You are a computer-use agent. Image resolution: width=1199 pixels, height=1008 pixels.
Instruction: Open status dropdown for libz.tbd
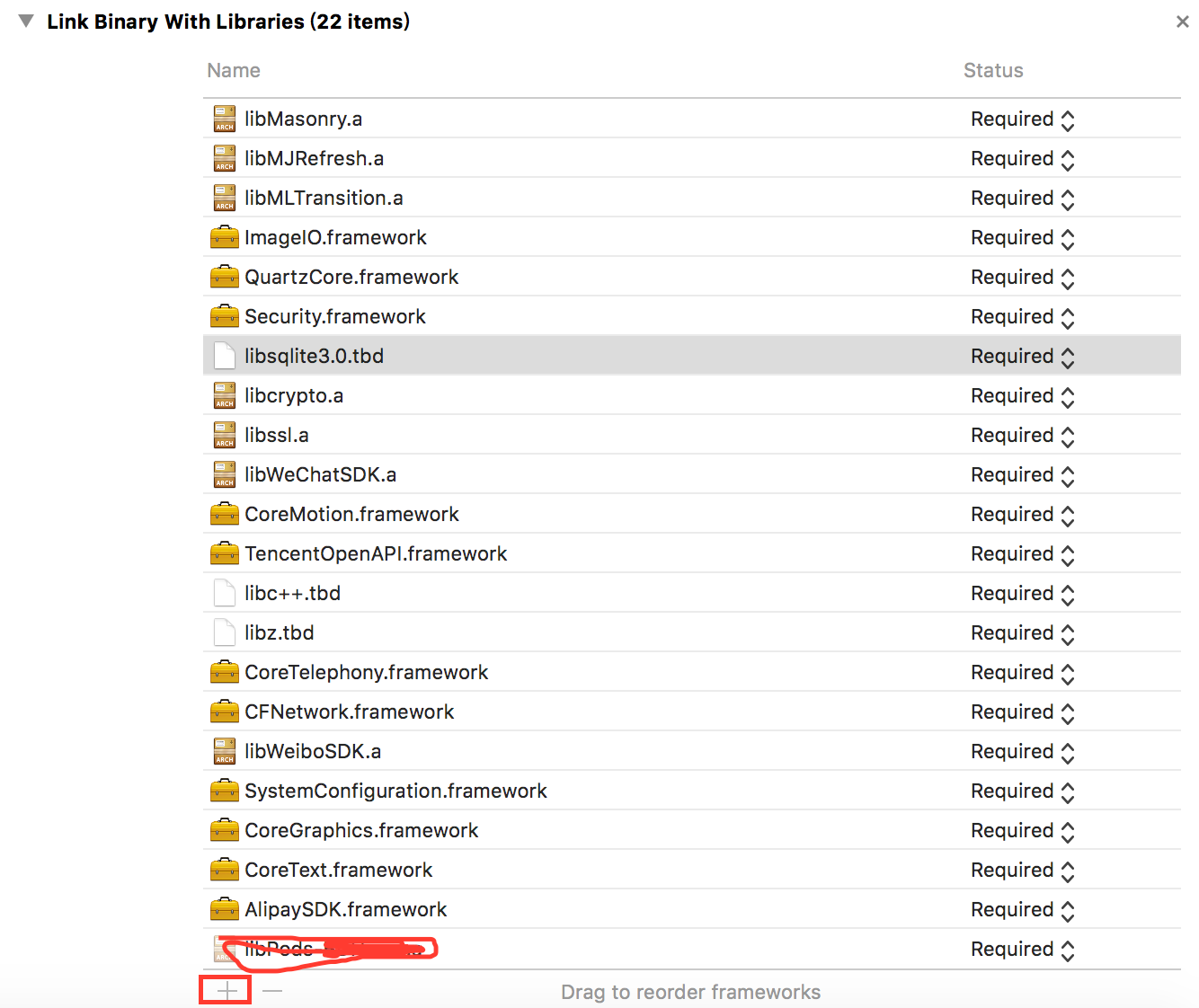coord(1023,633)
